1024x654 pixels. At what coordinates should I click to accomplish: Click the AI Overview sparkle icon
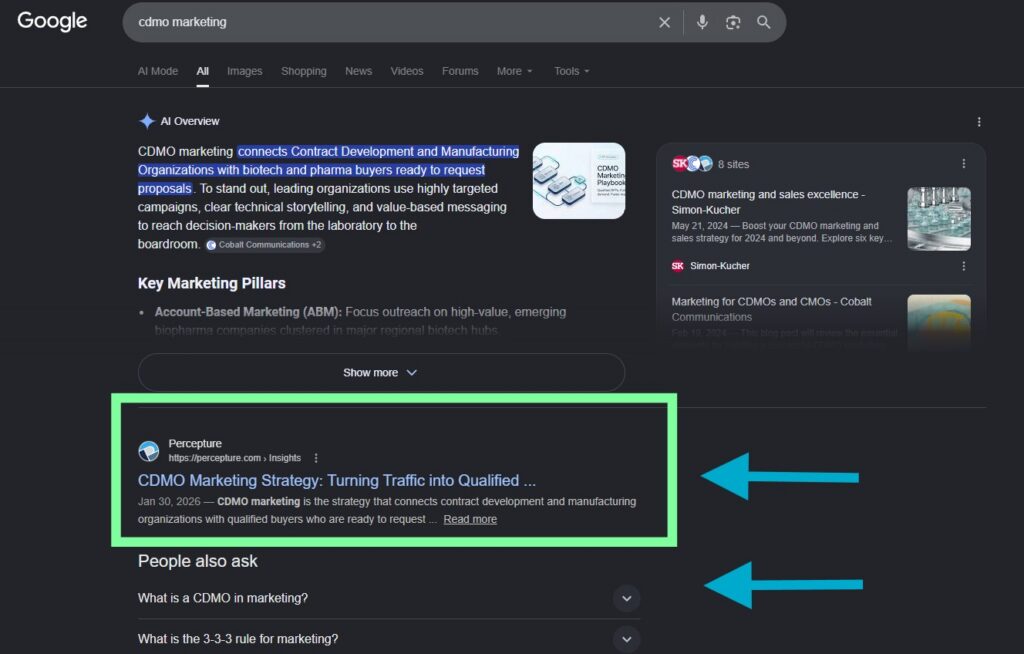tap(147, 121)
